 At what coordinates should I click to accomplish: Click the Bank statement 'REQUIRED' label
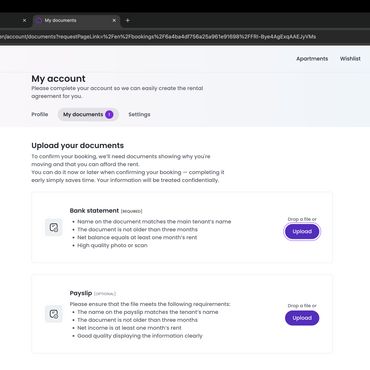point(131,211)
